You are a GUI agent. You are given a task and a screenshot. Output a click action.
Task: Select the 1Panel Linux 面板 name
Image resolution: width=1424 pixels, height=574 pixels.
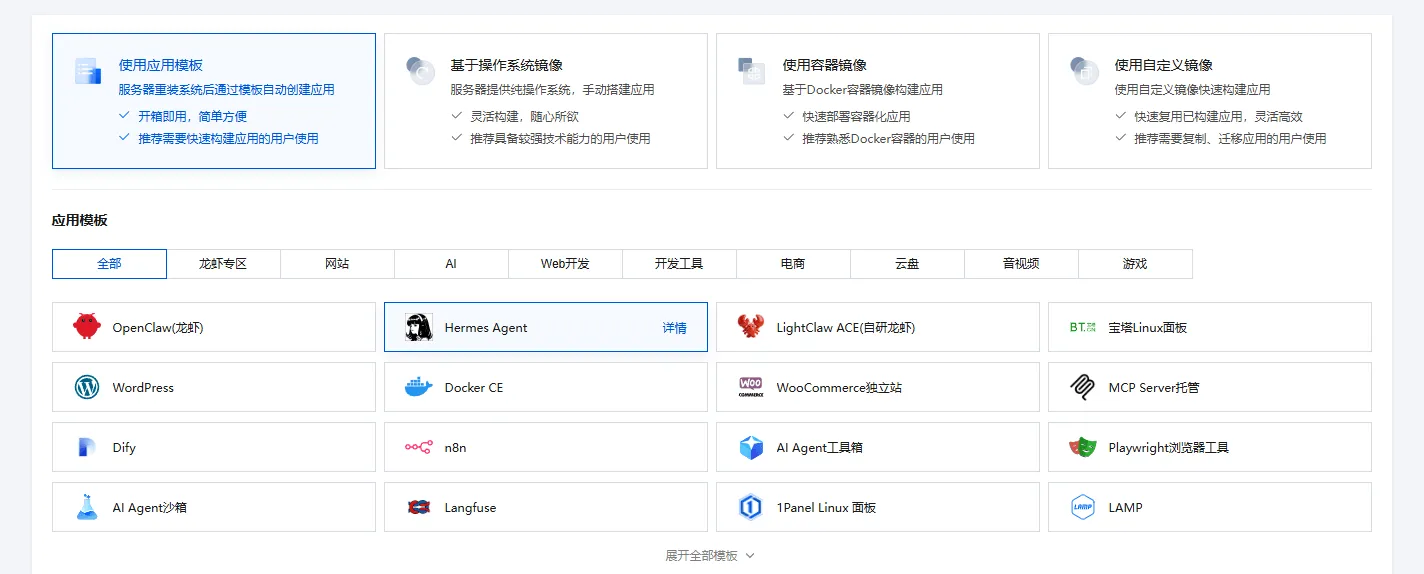coord(826,507)
